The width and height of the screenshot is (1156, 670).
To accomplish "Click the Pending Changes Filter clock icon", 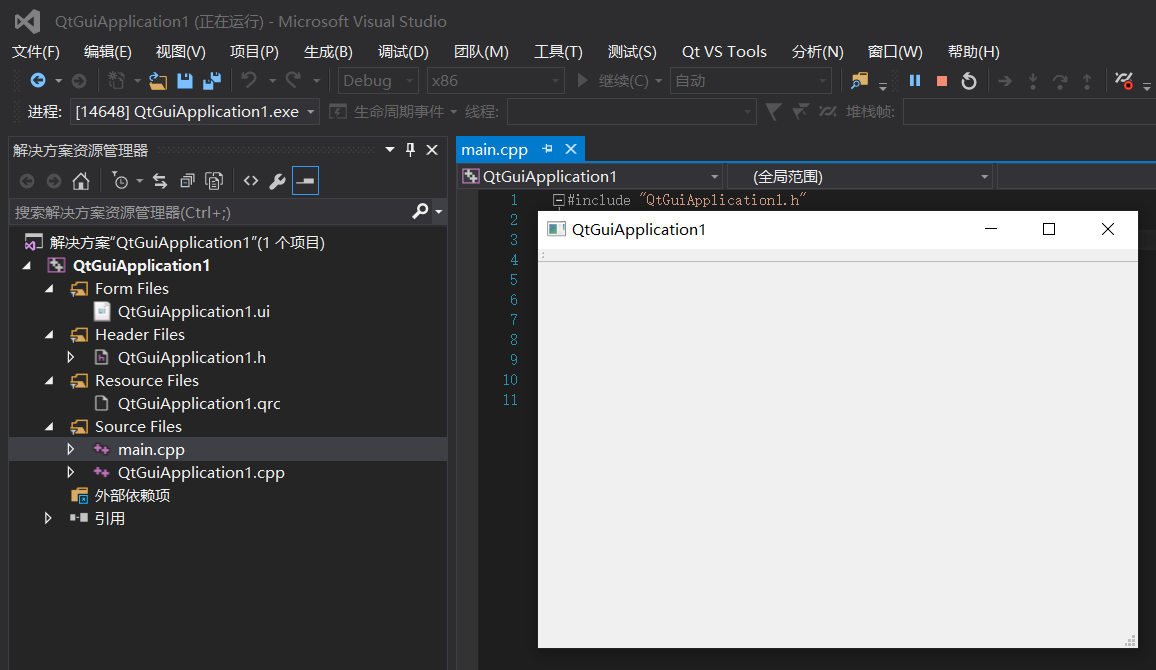I will coord(120,181).
